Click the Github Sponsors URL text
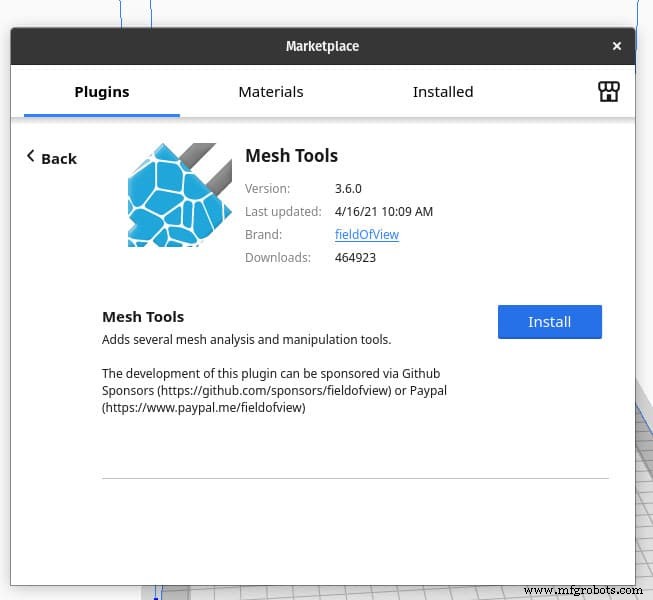 pos(276,391)
